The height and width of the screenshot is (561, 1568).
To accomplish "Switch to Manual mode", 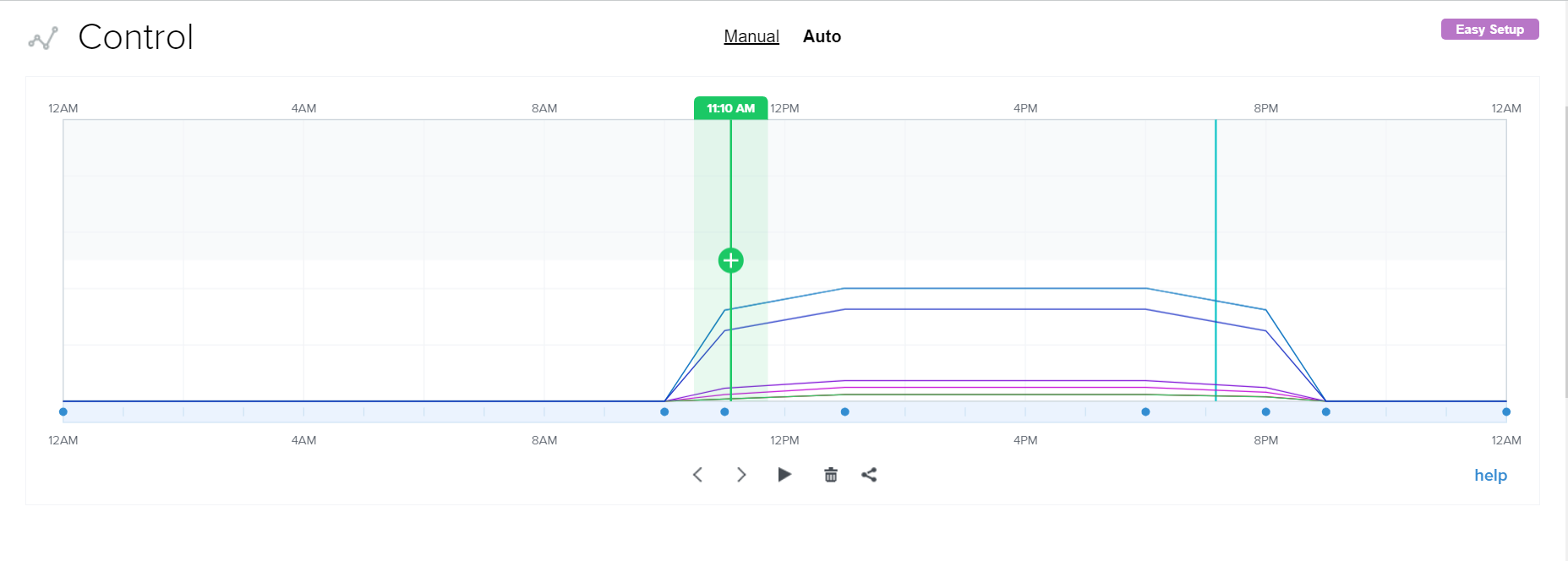I will 751,36.
